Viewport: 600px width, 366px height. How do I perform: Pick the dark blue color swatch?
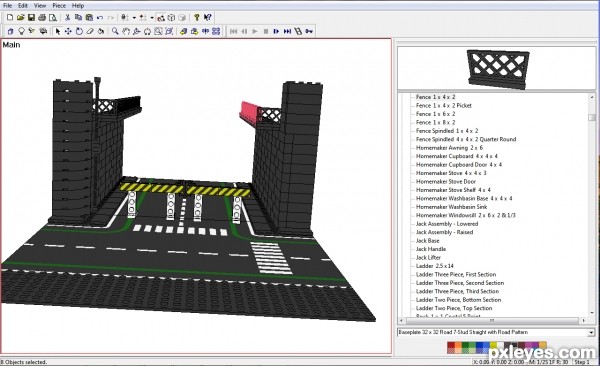479,345
